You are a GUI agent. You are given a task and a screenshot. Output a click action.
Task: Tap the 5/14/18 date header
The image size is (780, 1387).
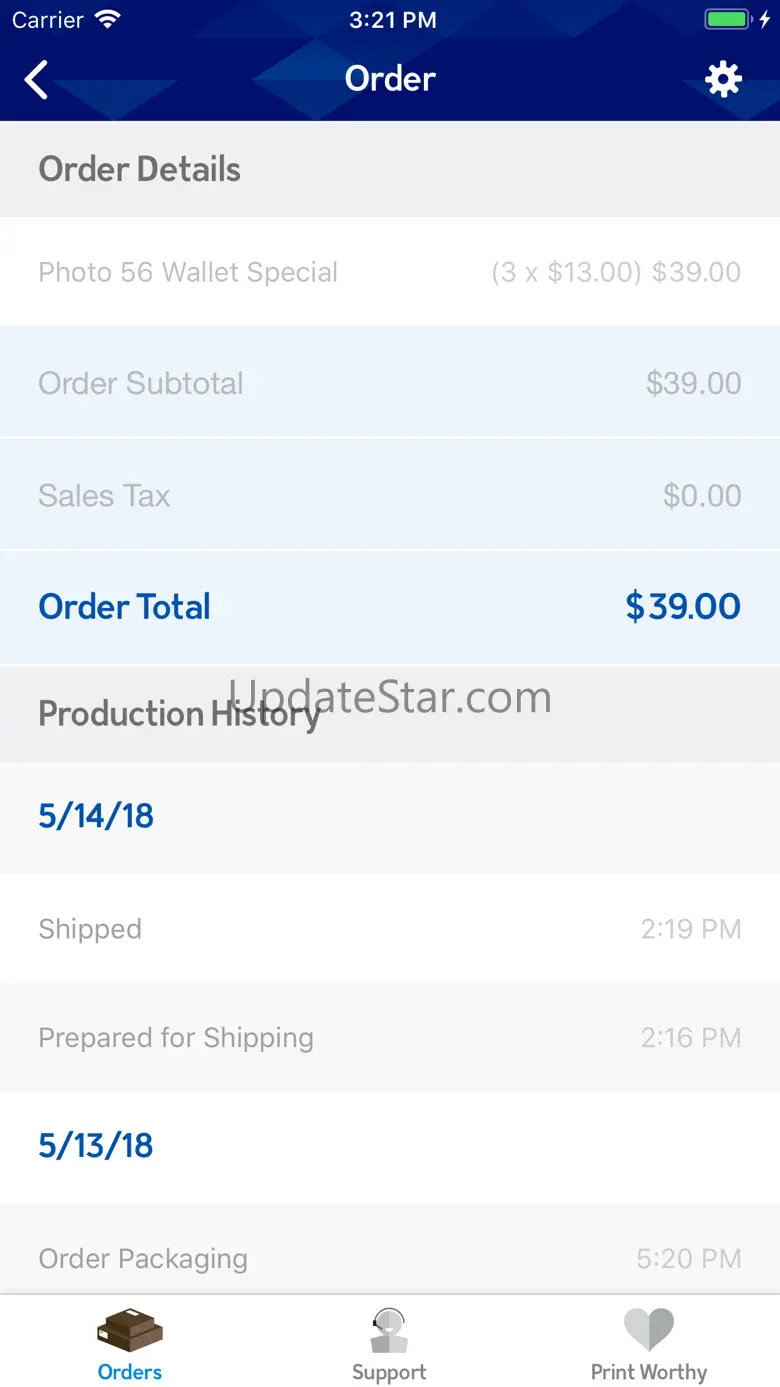(96, 816)
